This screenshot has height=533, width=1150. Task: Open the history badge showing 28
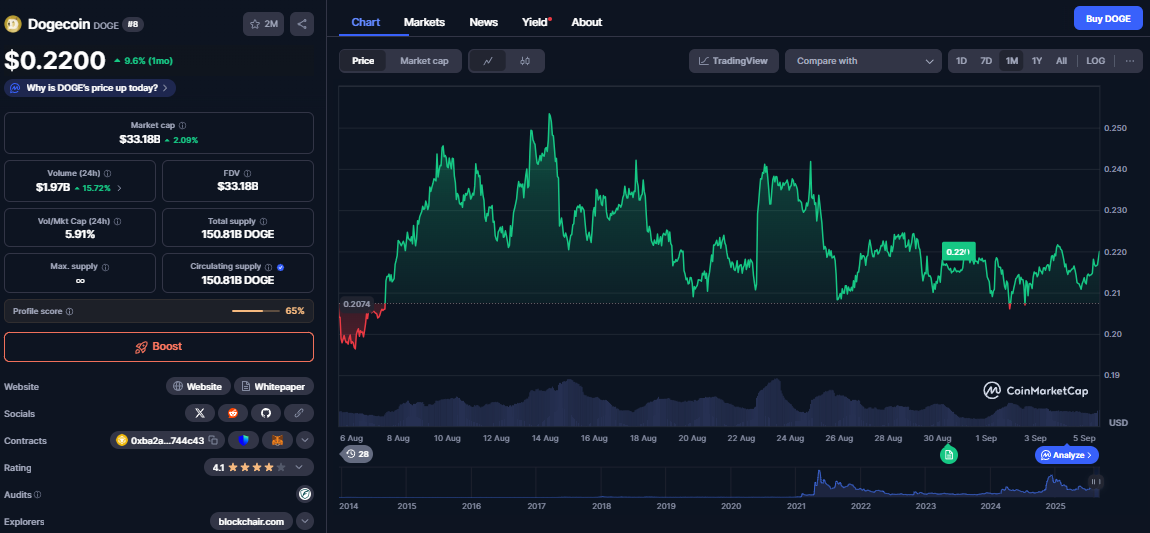357,455
